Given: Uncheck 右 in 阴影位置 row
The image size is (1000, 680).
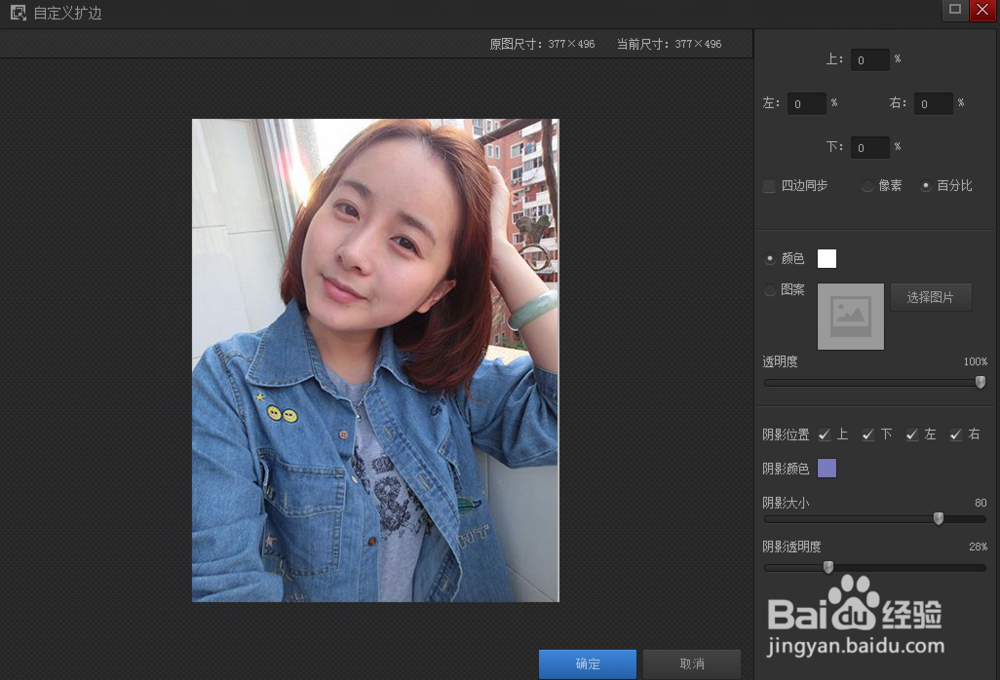Looking at the screenshot, I should (955, 434).
